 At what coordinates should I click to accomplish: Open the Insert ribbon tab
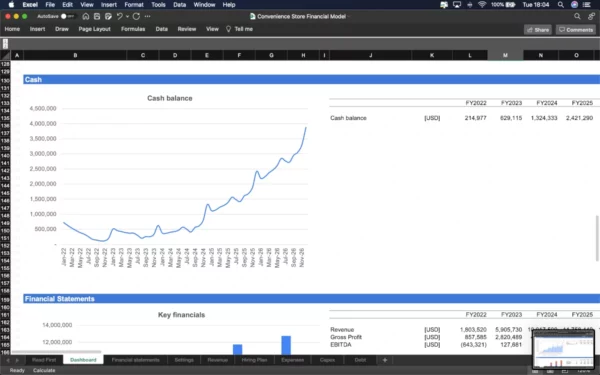38,29
